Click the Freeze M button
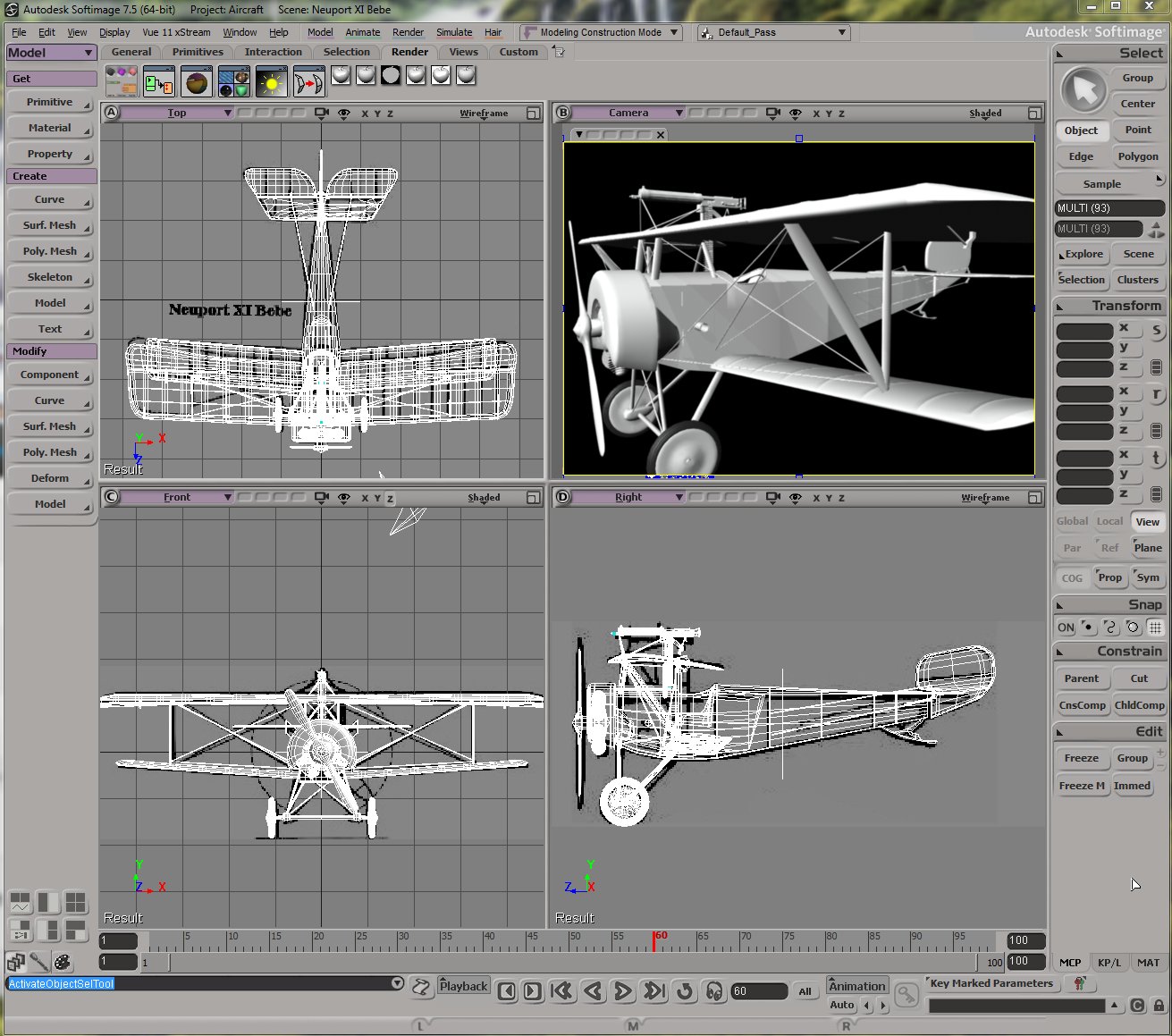This screenshot has width=1172, height=1036. 1082,786
